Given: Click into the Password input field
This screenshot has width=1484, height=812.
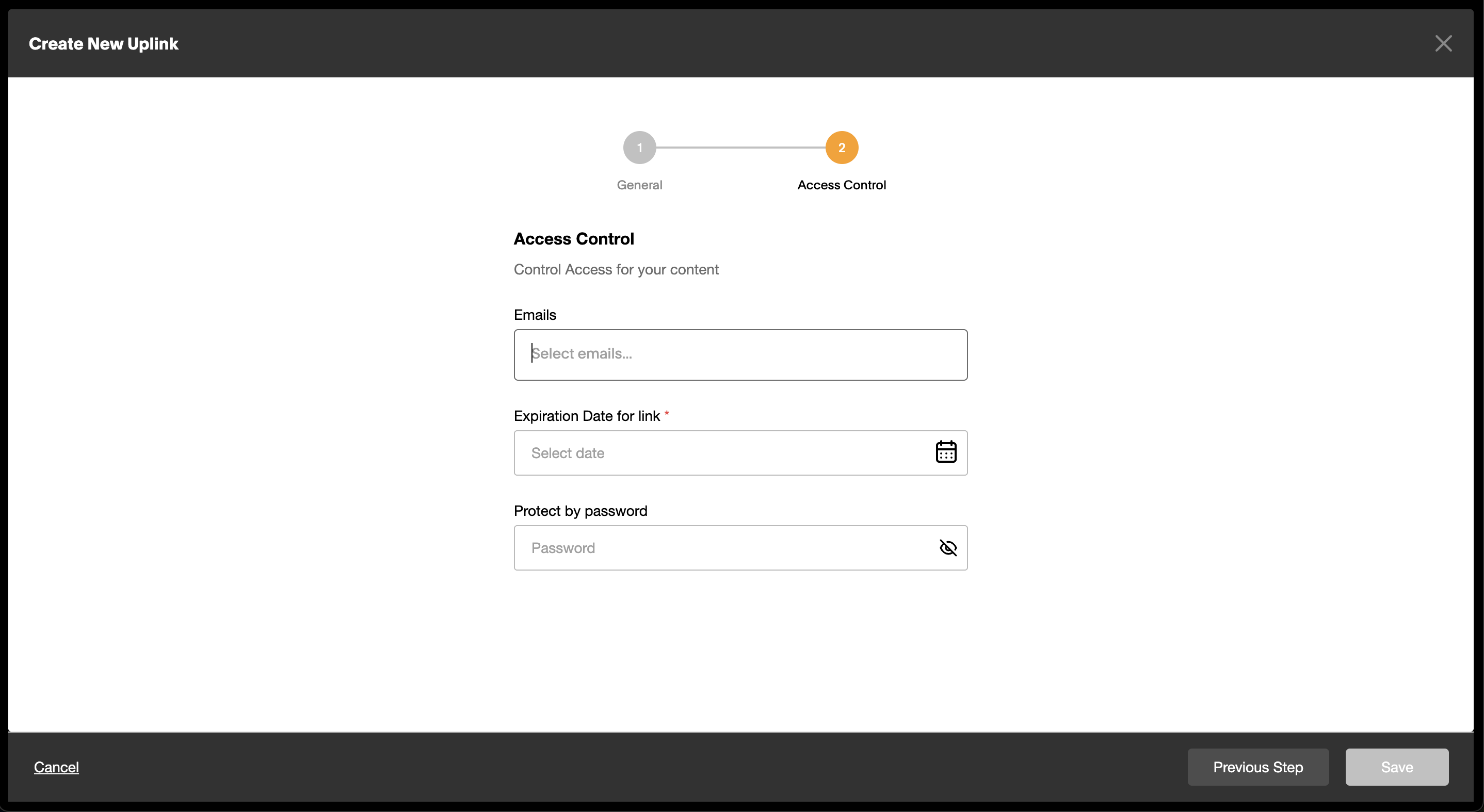Looking at the screenshot, I should pyautogui.click(x=720, y=548).
